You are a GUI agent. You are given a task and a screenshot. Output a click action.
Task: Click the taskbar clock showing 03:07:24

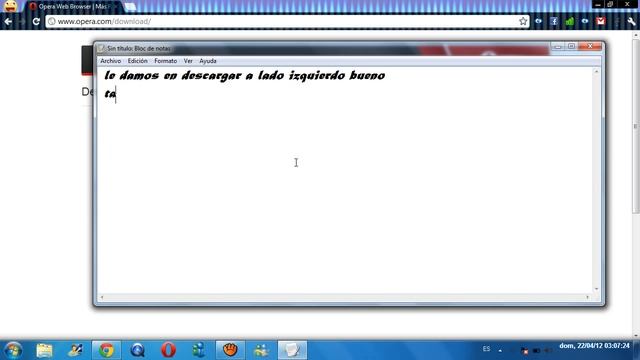pos(594,346)
